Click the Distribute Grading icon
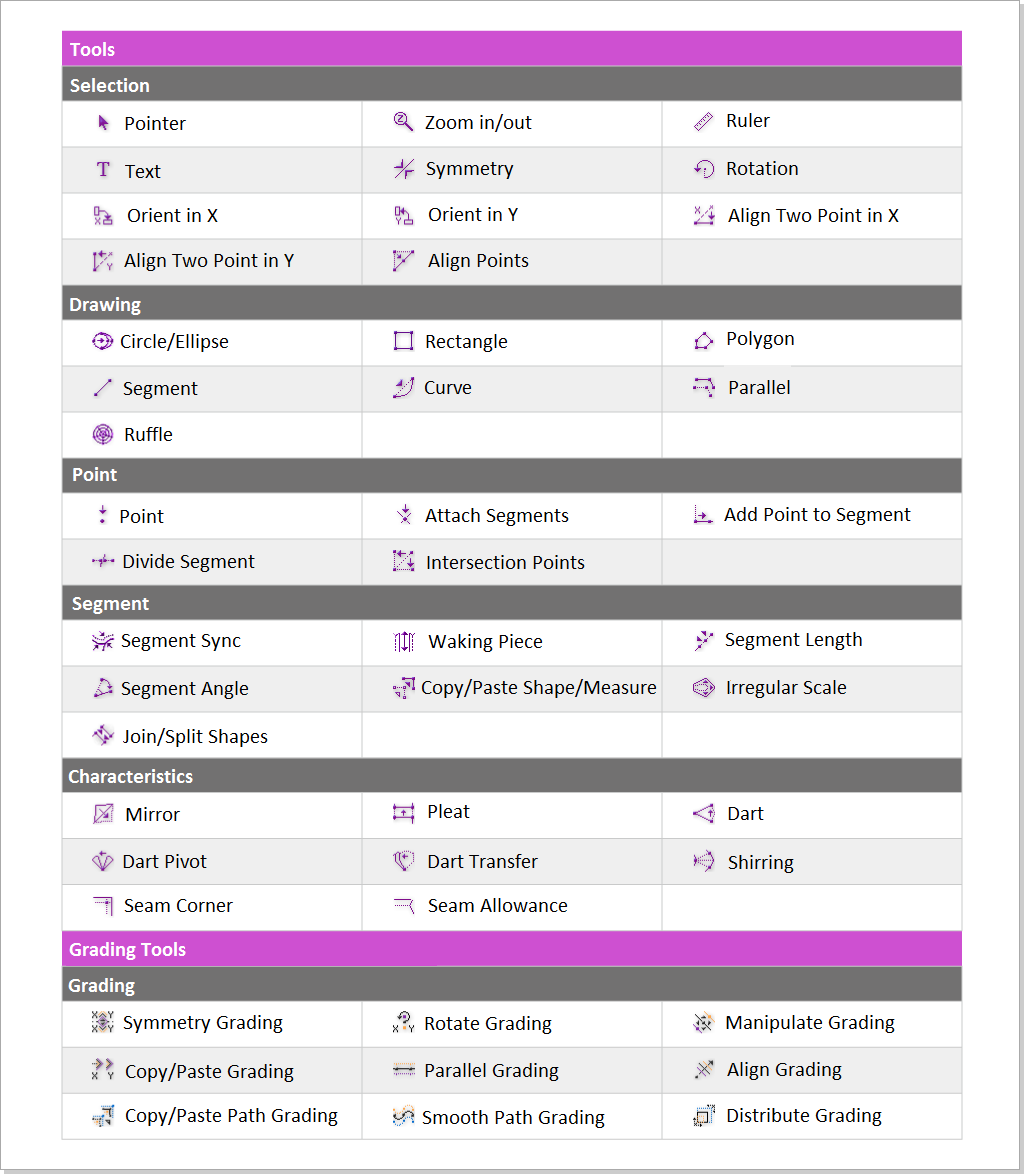The width and height of the screenshot is (1024, 1174). (704, 1116)
